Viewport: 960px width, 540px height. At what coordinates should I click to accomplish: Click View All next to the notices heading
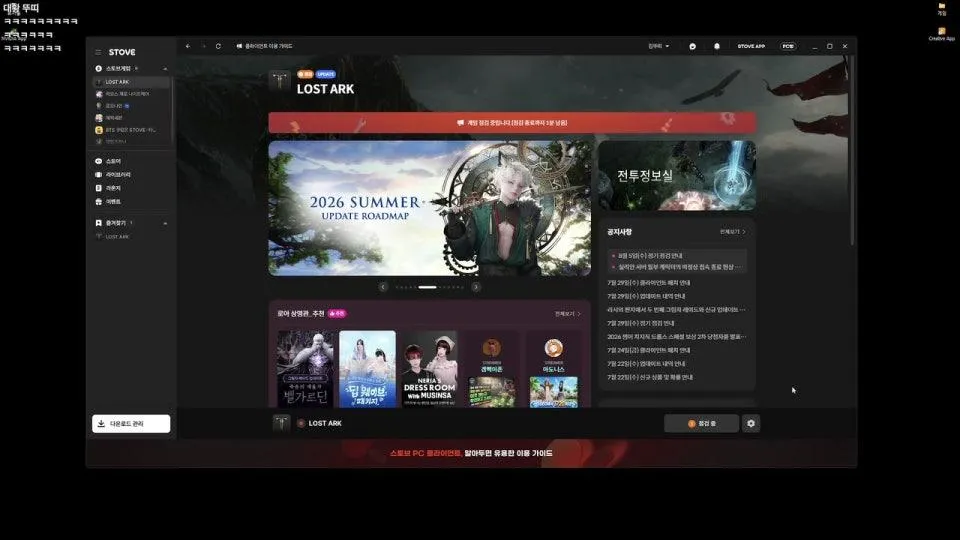(733, 232)
